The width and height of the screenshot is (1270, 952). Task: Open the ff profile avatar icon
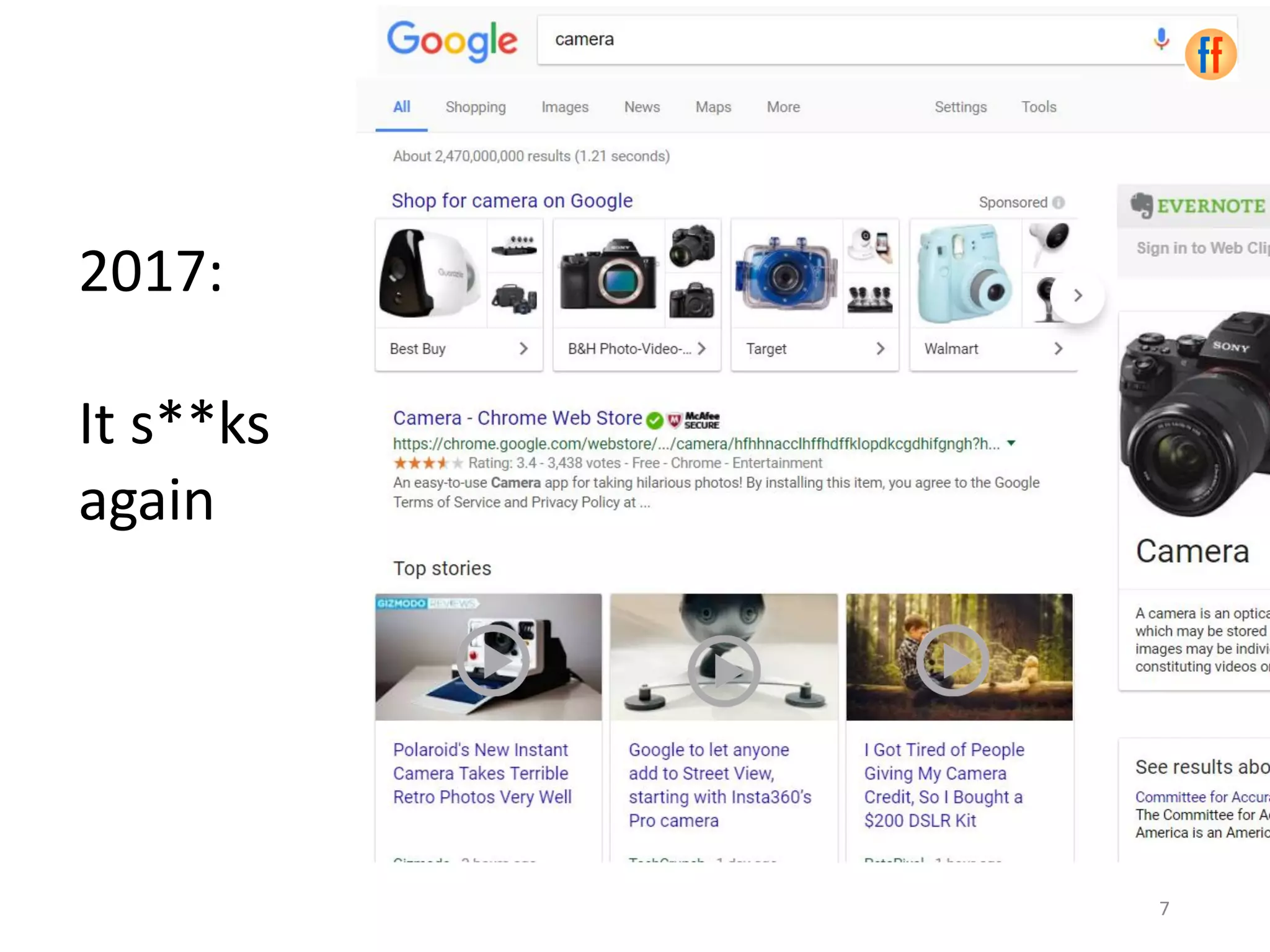tap(1210, 55)
